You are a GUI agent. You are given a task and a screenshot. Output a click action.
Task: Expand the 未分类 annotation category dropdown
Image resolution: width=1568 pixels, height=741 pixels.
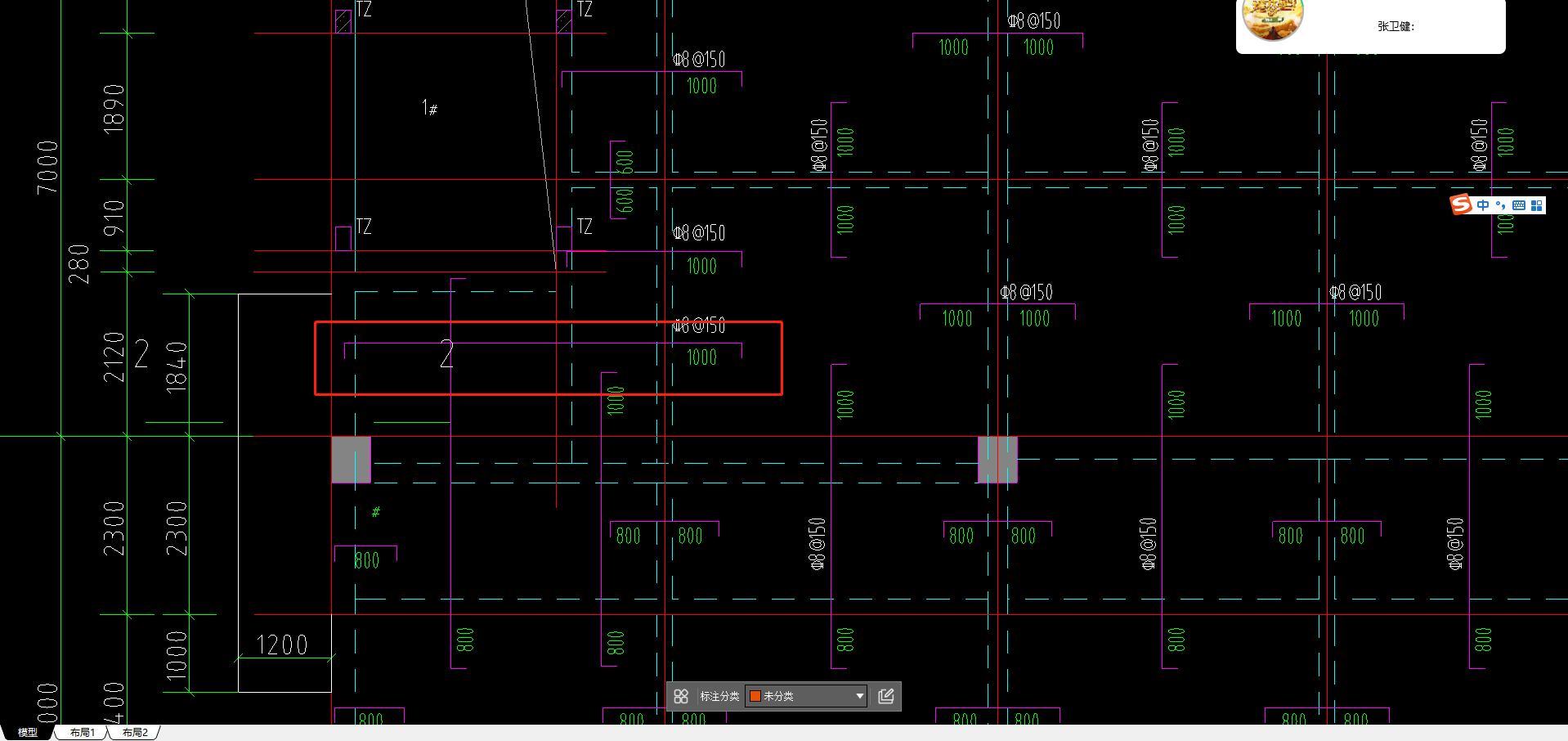click(806, 696)
